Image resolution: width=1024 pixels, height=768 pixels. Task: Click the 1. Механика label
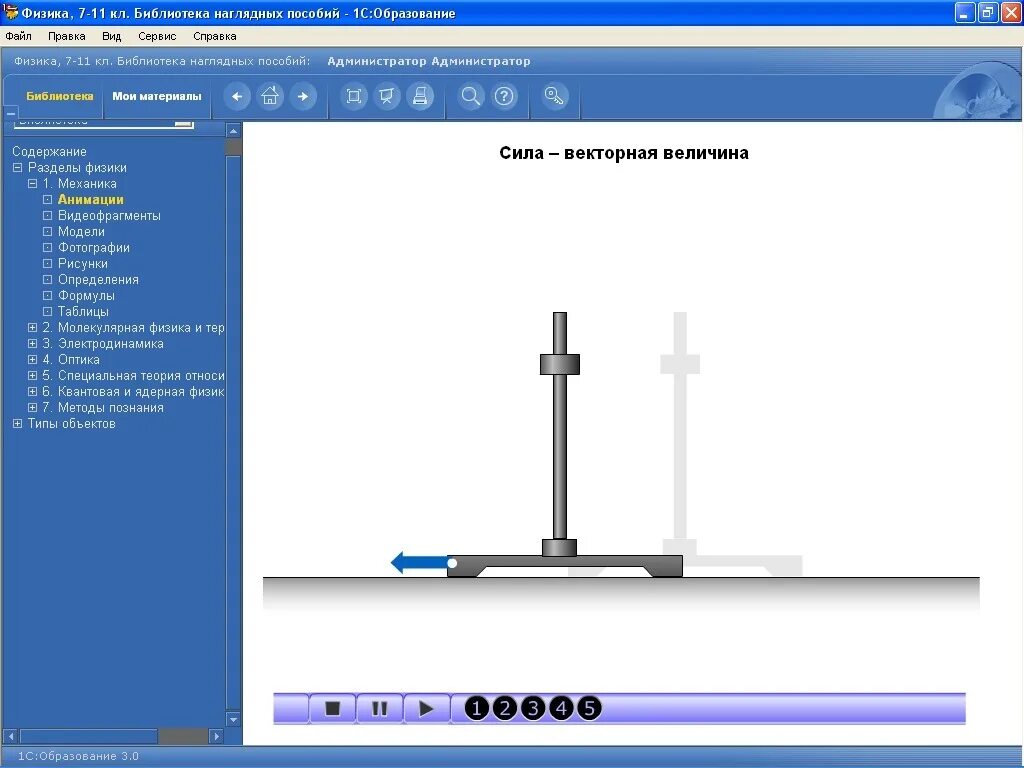click(80, 184)
